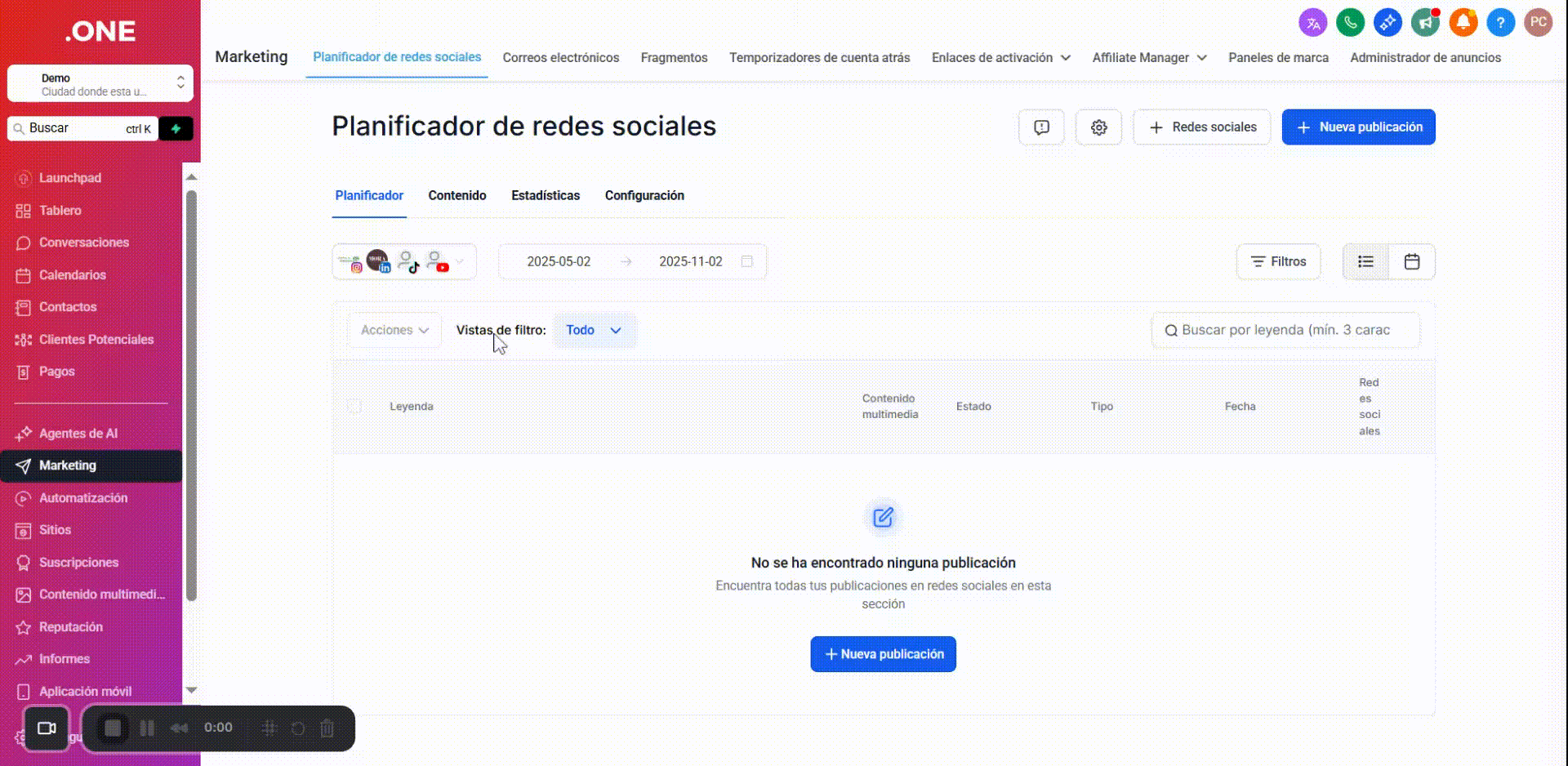Stop the screen recording
The height and width of the screenshot is (766, 1568).
(x=113, y=728)
